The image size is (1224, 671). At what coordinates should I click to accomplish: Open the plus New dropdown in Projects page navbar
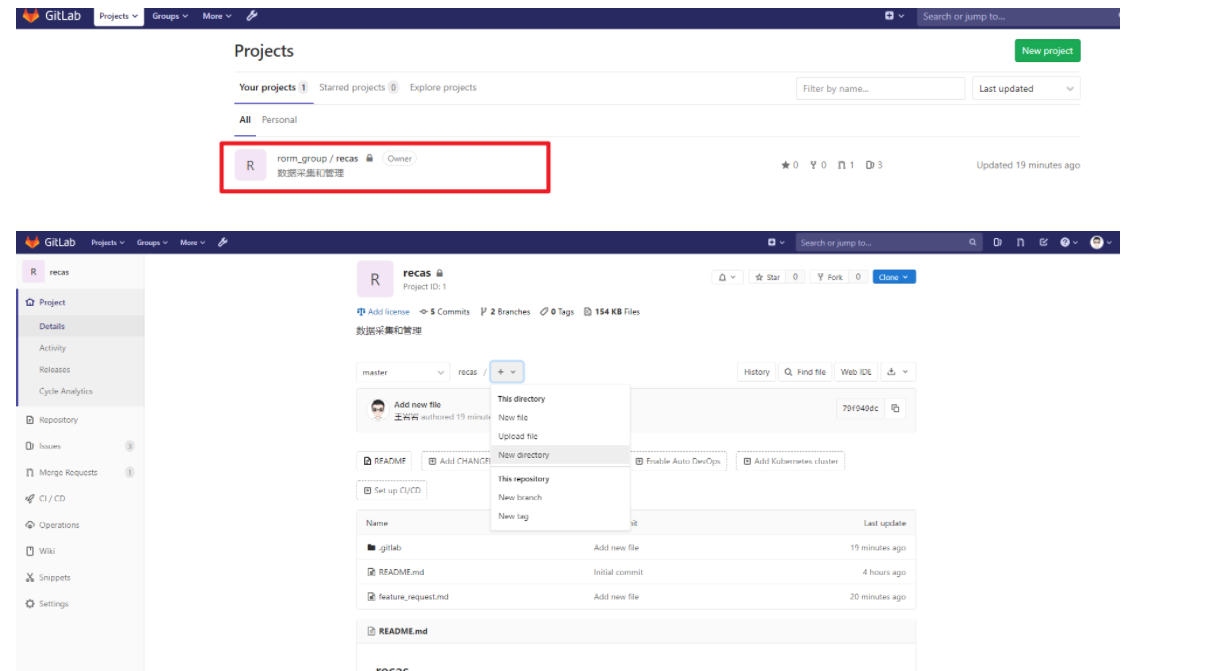point(894,16)
